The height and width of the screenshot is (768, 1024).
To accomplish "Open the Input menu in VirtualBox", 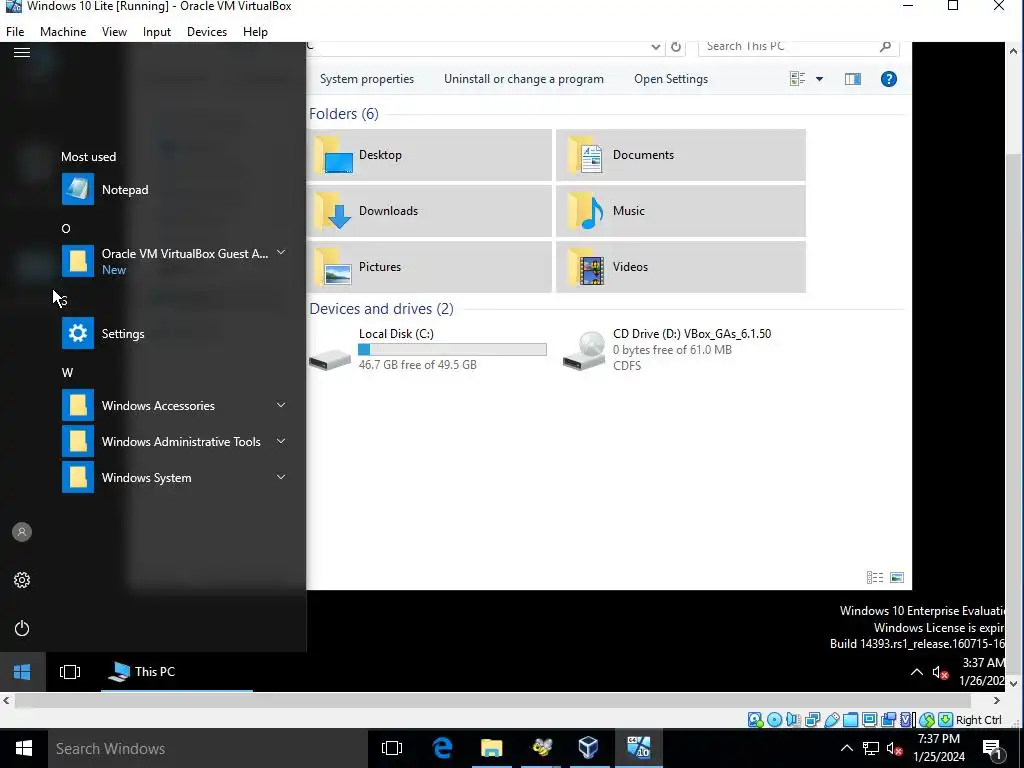I will [x=157, y=31].
